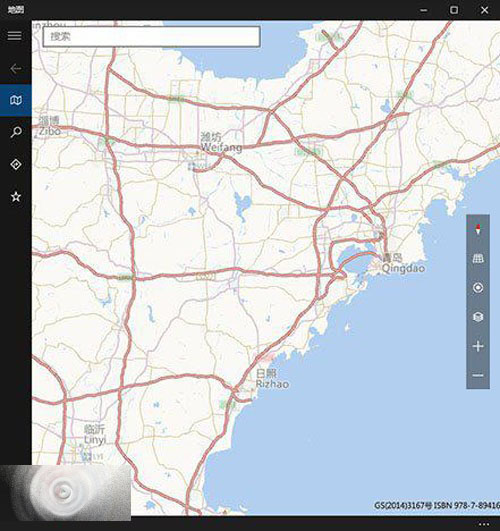Image resolution: width=500 pixels, height=531 pixels.
Task: Click the Weifang city label
Action: pyautogui.click(x=221, y=142)
